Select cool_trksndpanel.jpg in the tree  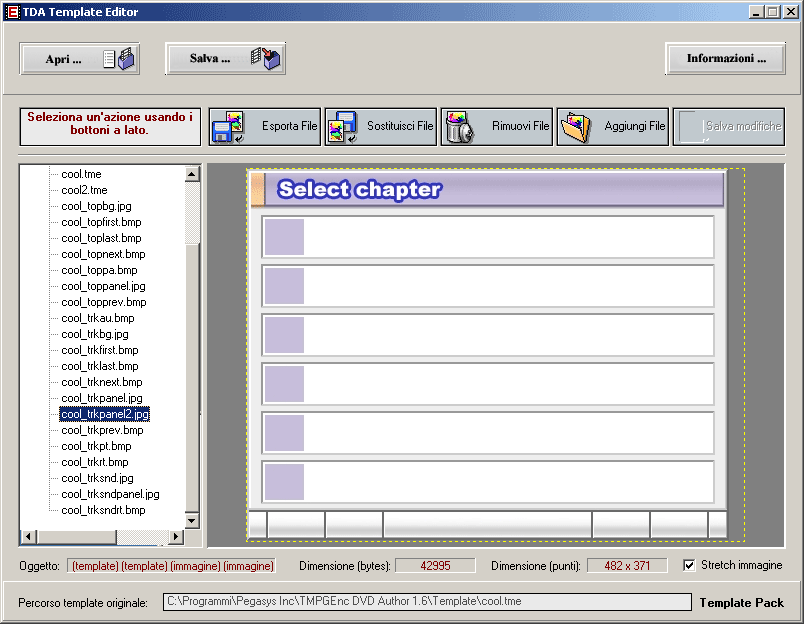click(110, 494)
